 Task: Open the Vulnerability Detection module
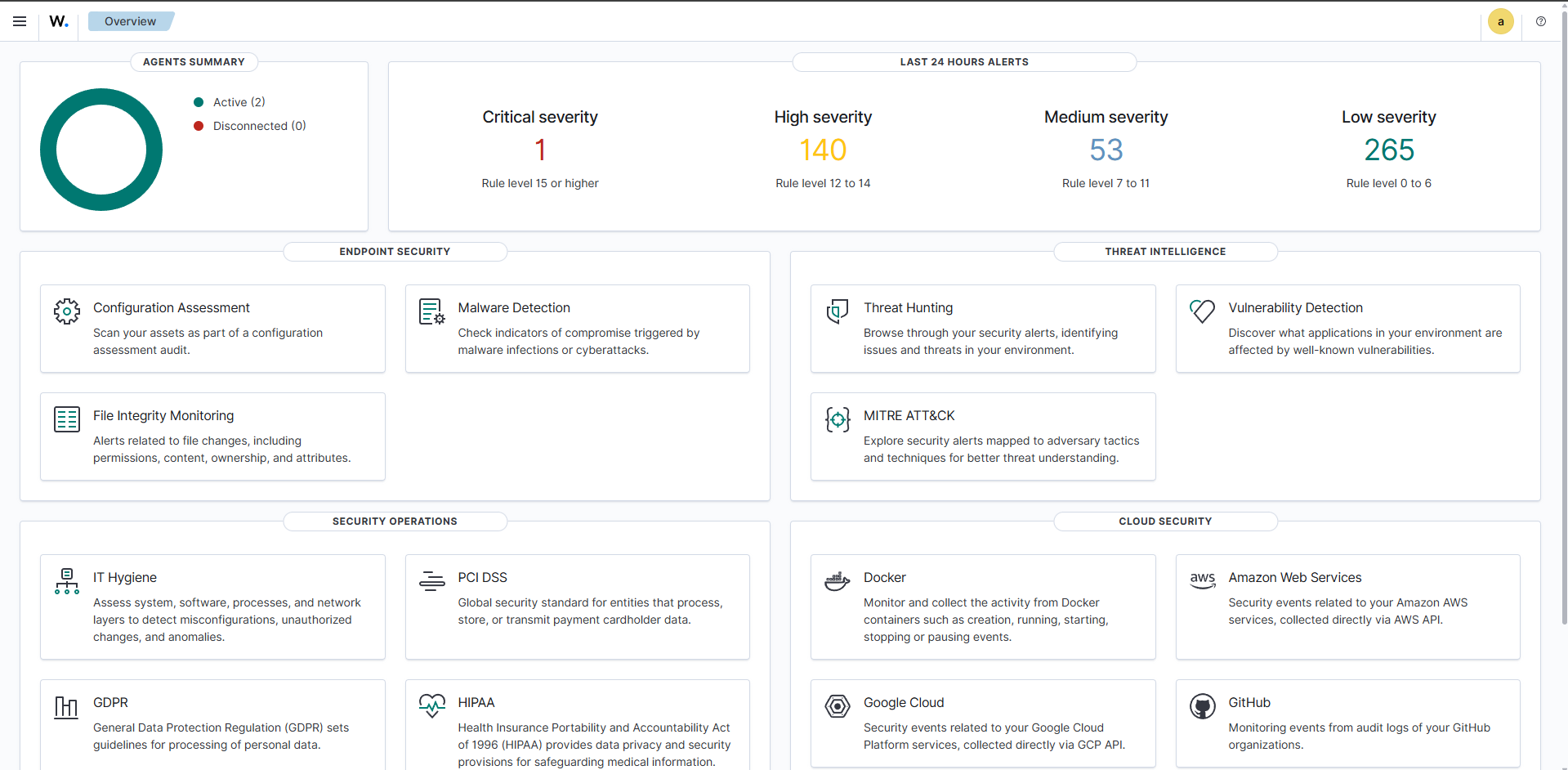coord(1347,328)
